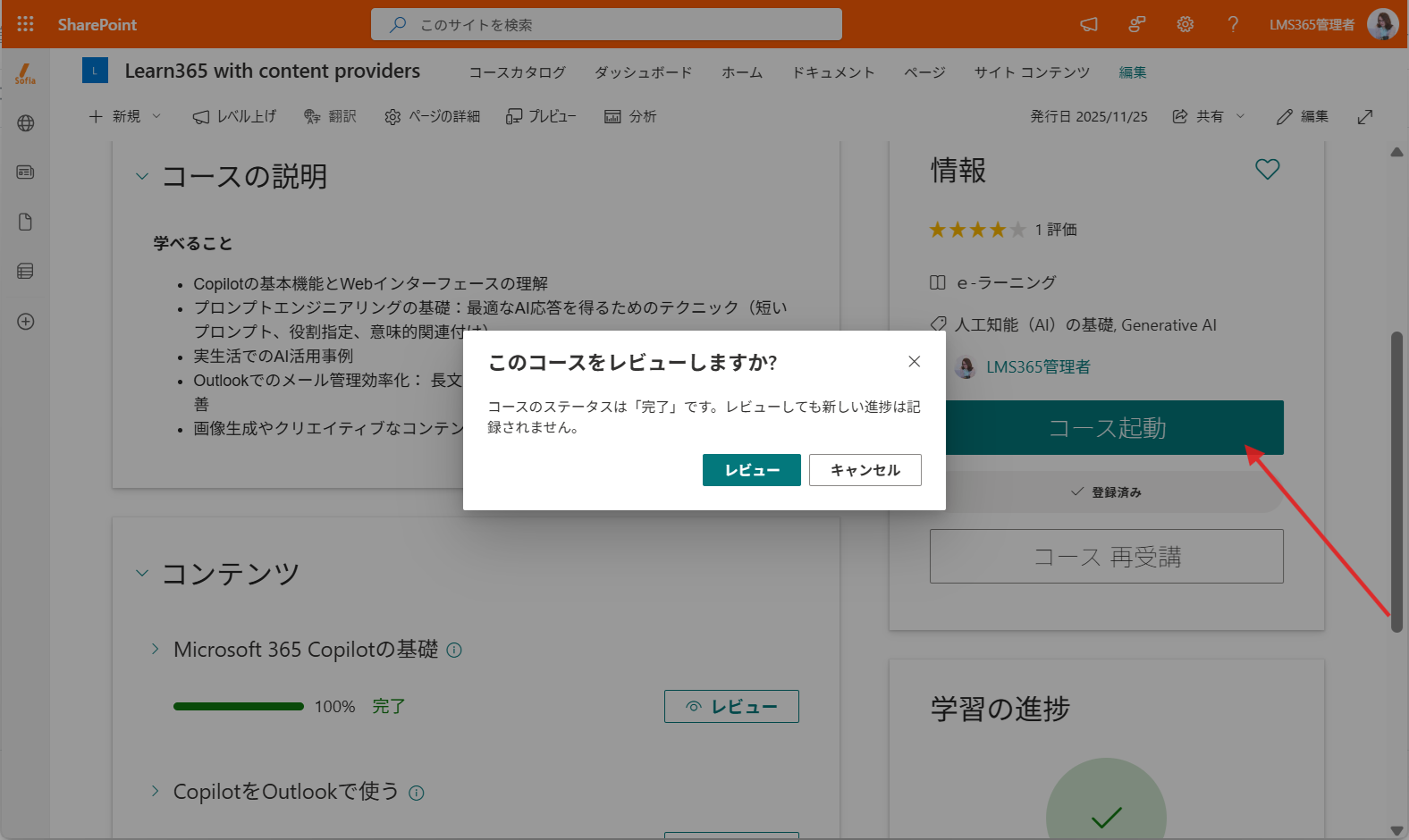Viewport: 1409px width, 840px height.
Task: Click the scroll up arrow
Action: click(x=1396, y=152)
